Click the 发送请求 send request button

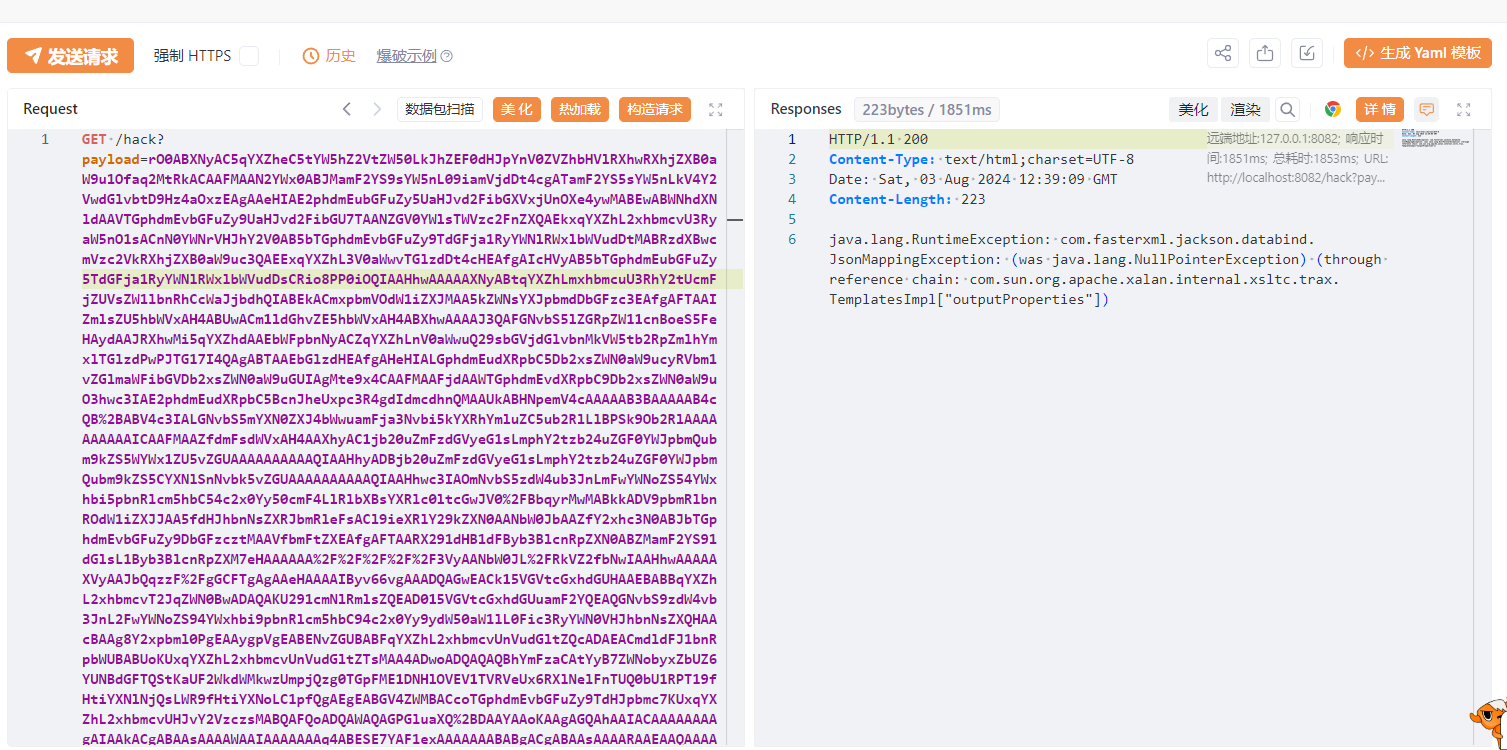70,56
